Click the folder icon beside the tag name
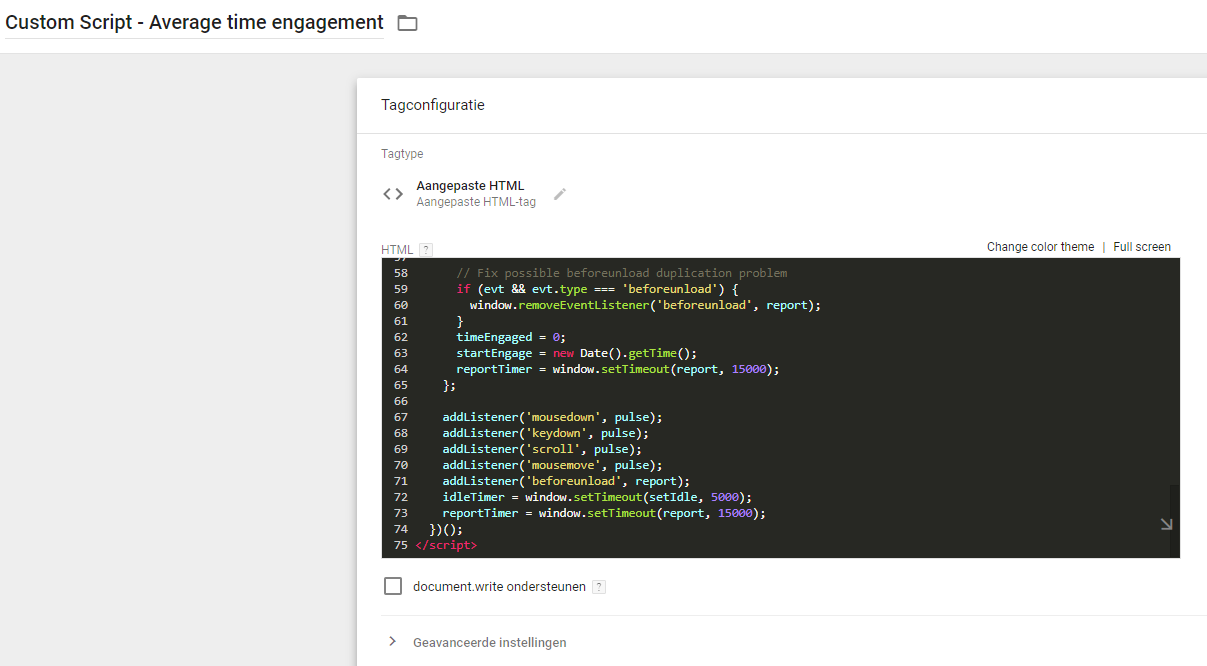The width and height of the screenshot is (1207, 666). [x=407, y=23]
